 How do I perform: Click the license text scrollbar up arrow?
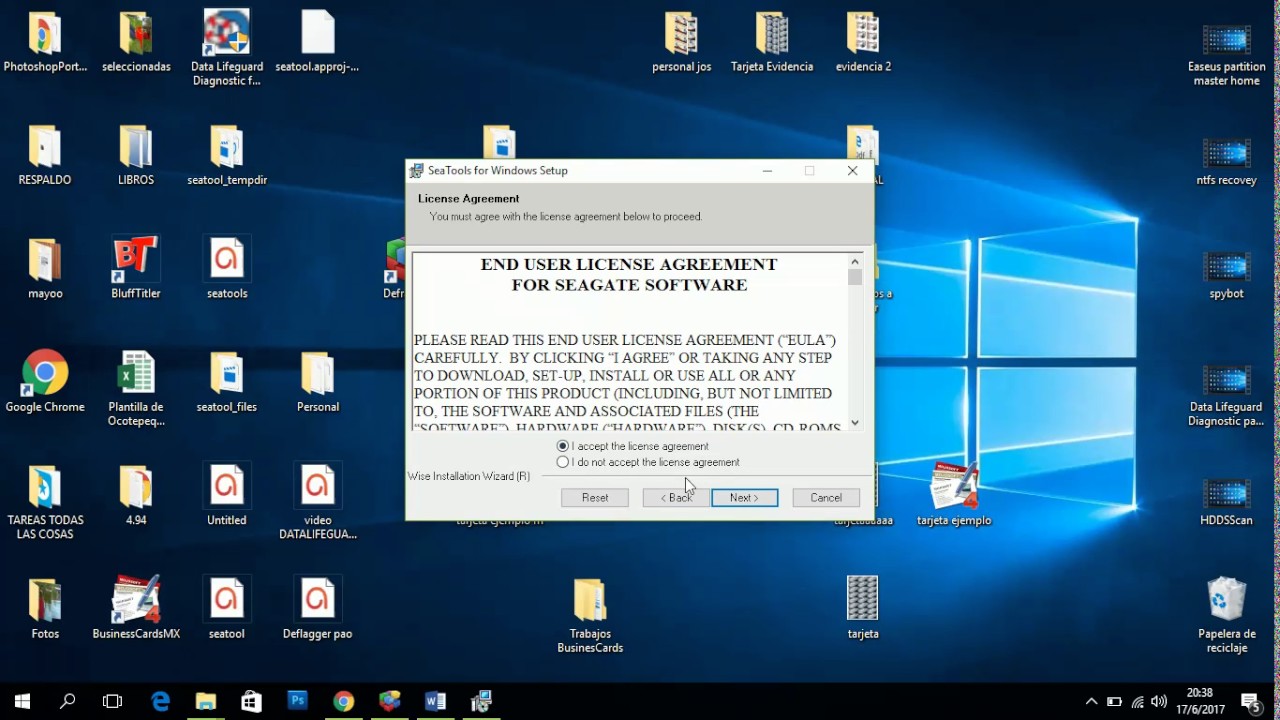click(855, 260)
